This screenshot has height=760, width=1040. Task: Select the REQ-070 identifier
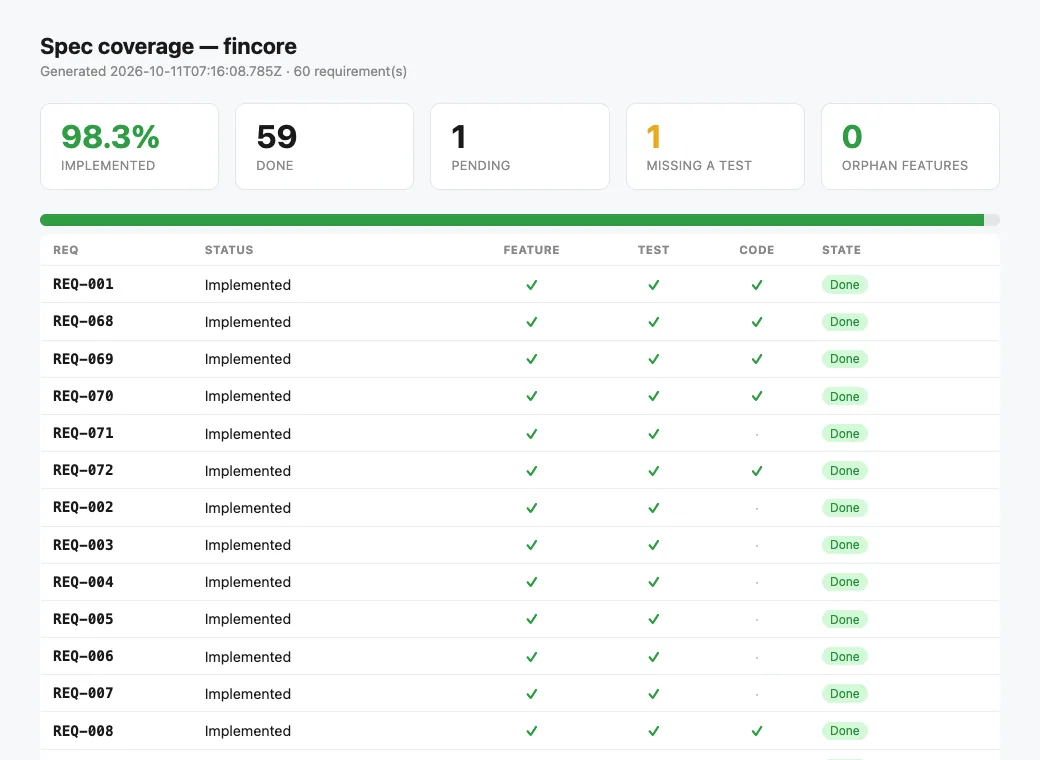(83, 396)
